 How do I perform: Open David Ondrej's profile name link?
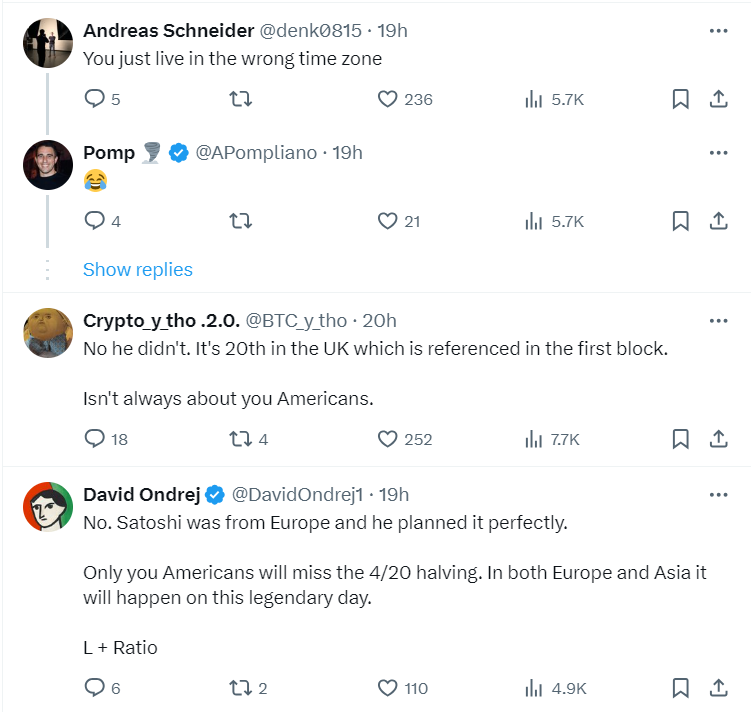tap(141, 495)
